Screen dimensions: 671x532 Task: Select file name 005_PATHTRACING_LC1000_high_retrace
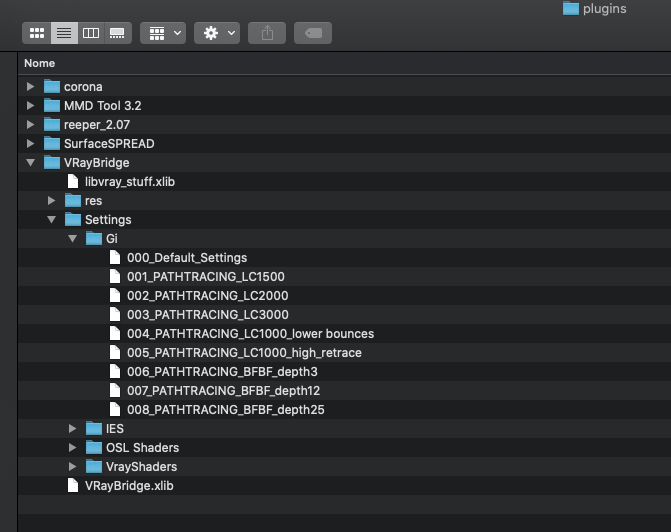244,353
